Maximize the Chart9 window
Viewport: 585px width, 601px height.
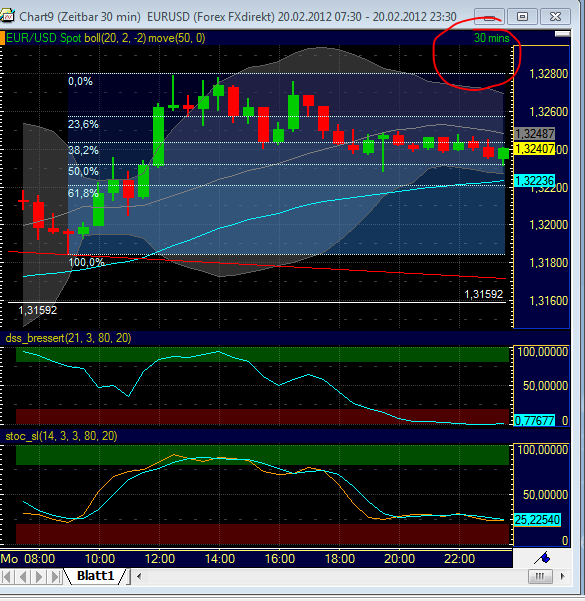[522, 17]
